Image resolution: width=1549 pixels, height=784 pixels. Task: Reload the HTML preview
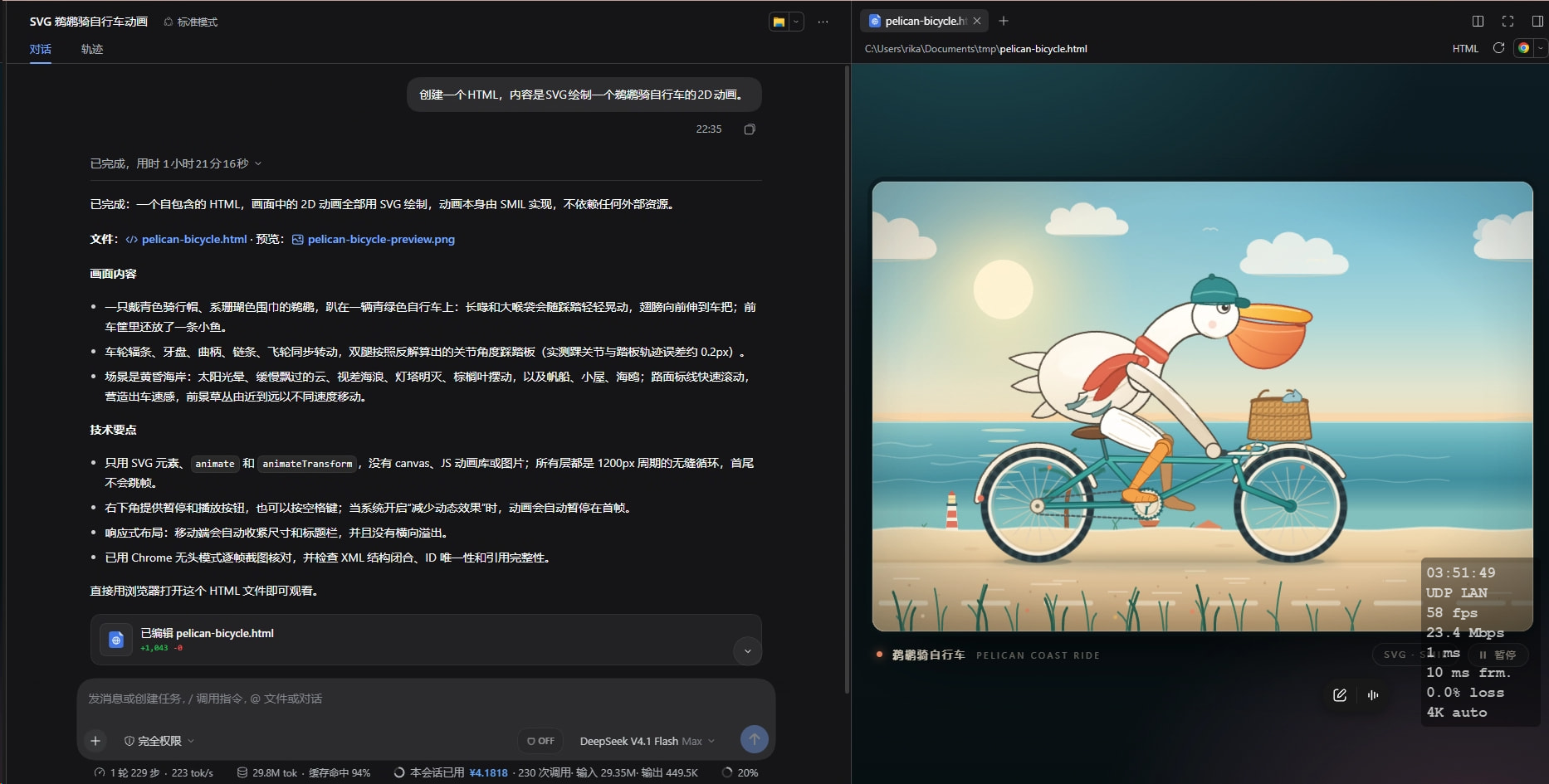pos(1498,48)
